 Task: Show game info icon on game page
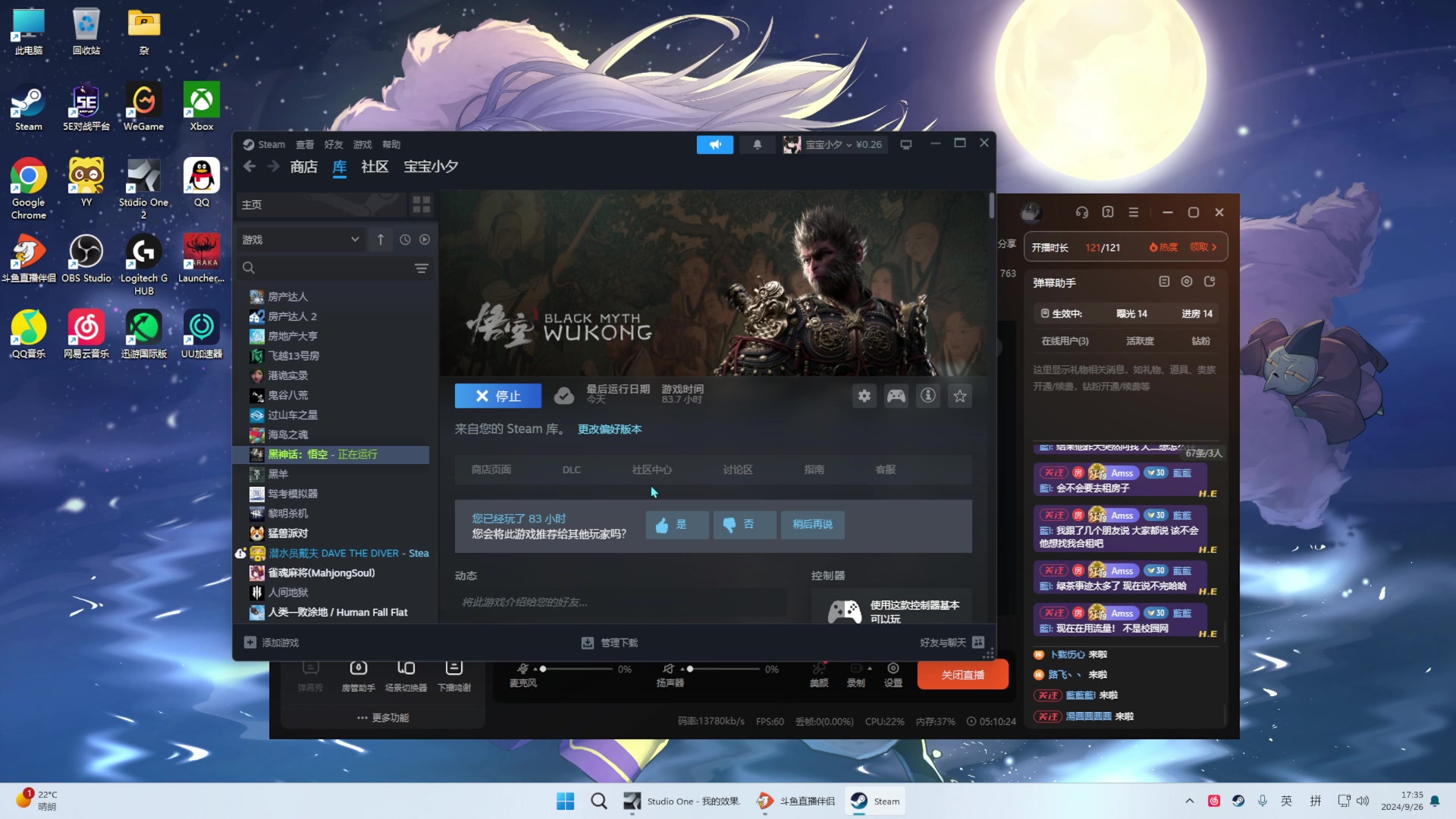click(928, 396)
